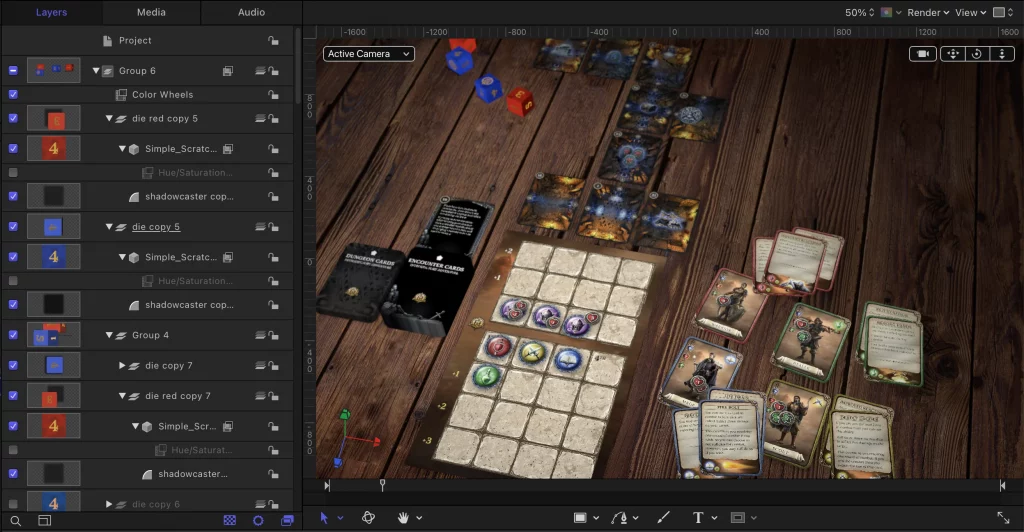
Task: Click the layers list layout icon beside search
Action: [x=44, y=521]
